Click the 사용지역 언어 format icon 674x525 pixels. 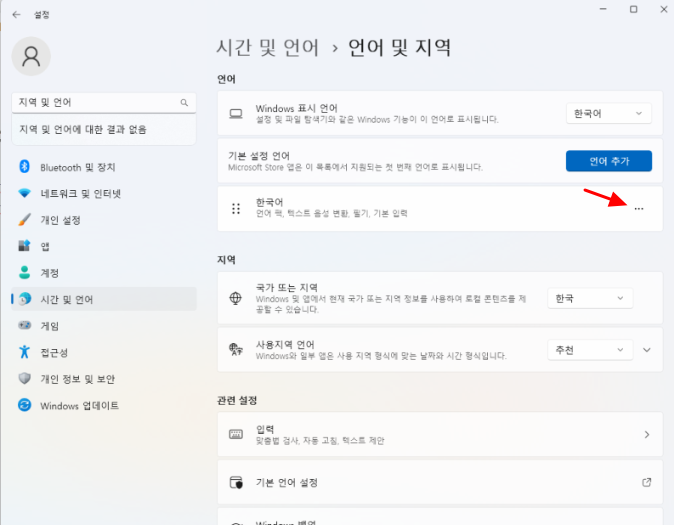pyautogui.click(x=236, y=350)
